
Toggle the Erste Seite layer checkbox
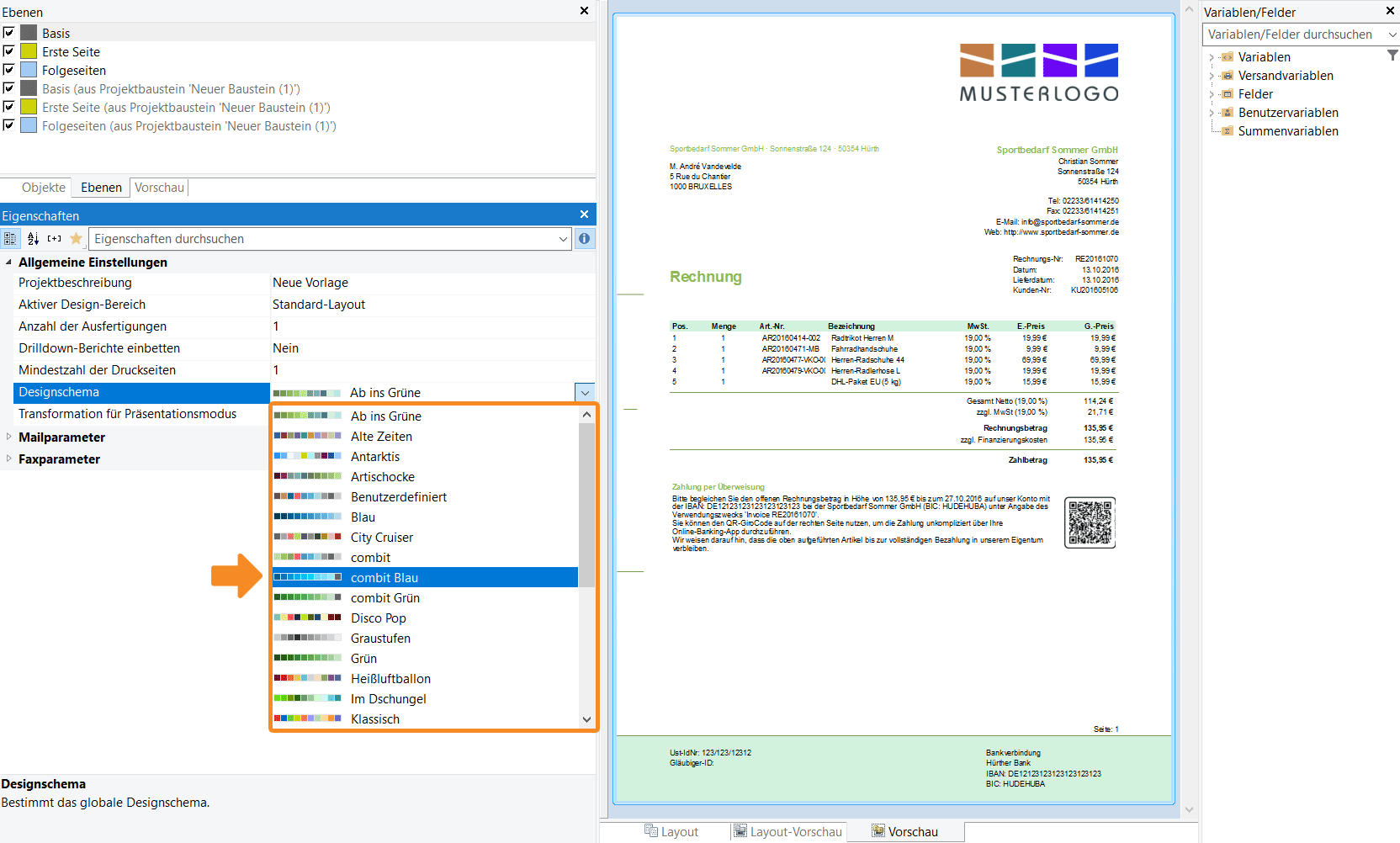tap(9, 51)
